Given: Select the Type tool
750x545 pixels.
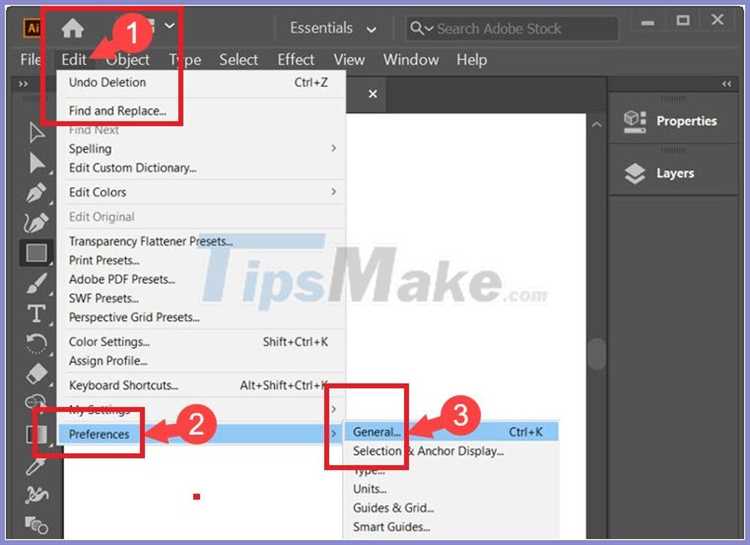Looking at the screenshot, I should pyautogui.click(x=36, y=313).
